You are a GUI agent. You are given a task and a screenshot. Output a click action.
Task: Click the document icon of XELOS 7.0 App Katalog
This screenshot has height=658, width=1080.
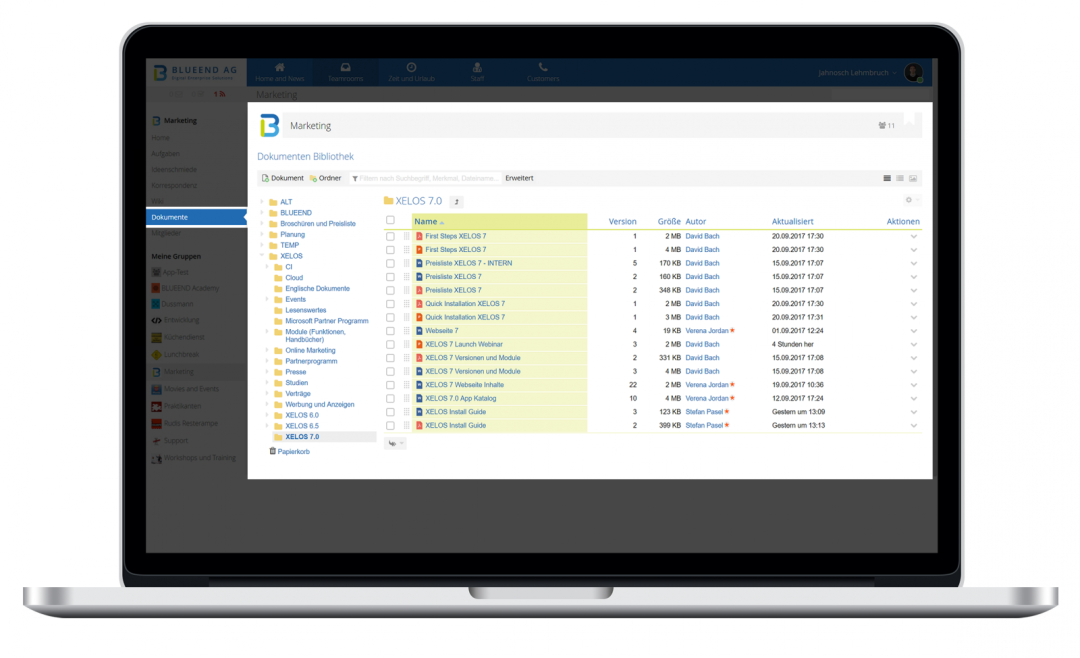pos(419,398)
